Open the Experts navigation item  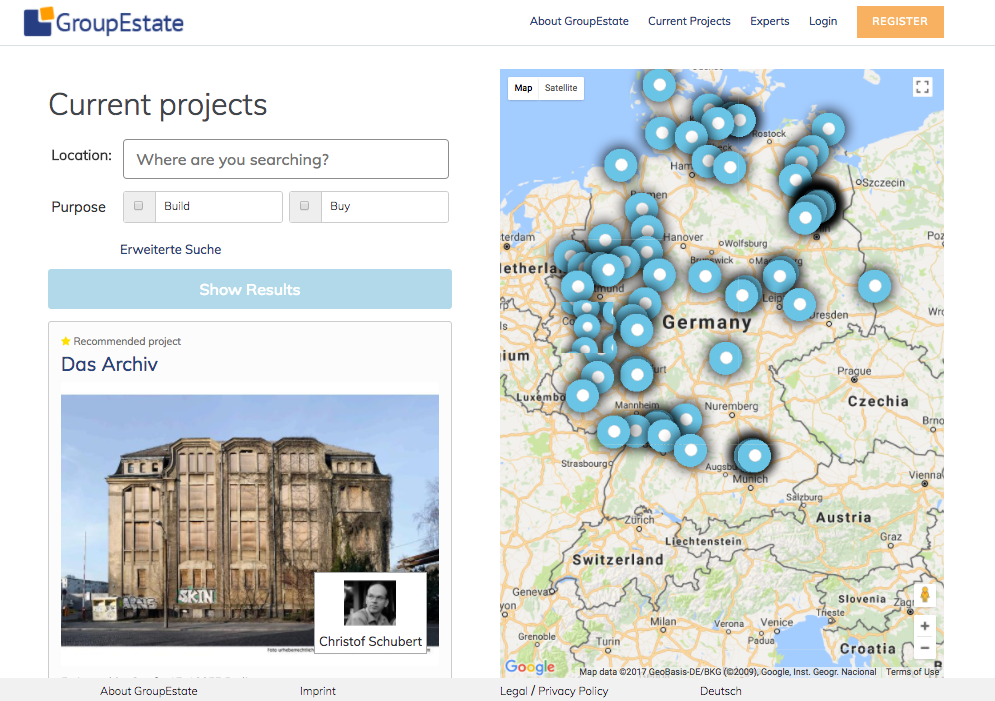(769, 21)
